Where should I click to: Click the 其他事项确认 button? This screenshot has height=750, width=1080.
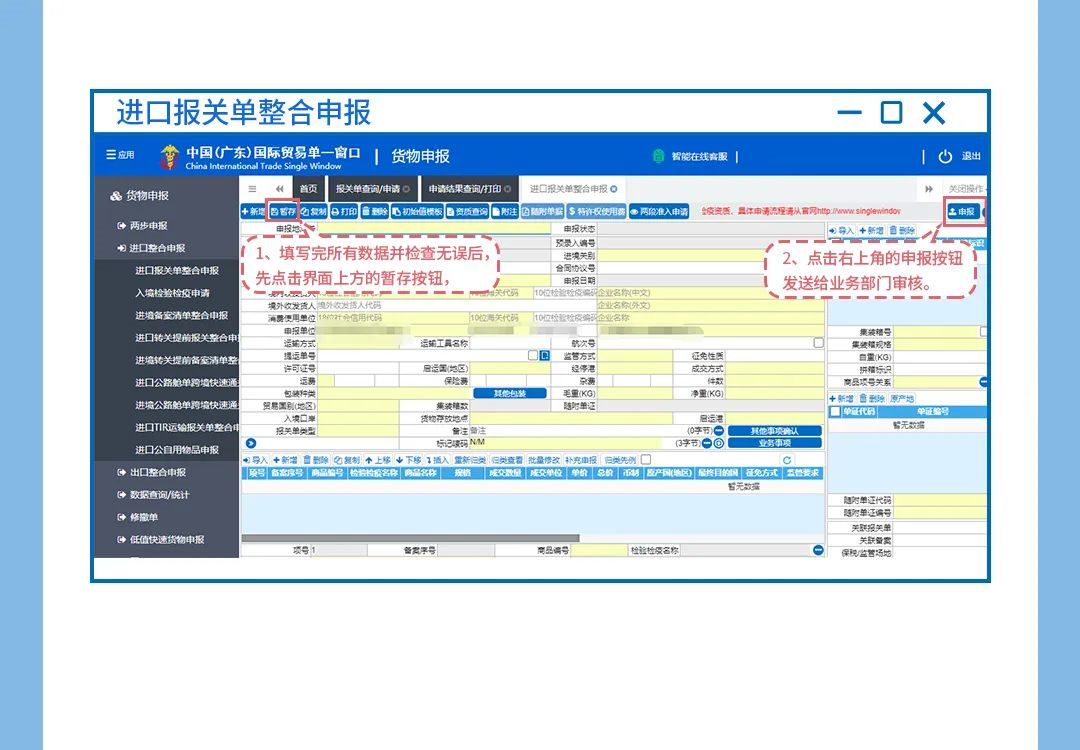pos(775,430)
